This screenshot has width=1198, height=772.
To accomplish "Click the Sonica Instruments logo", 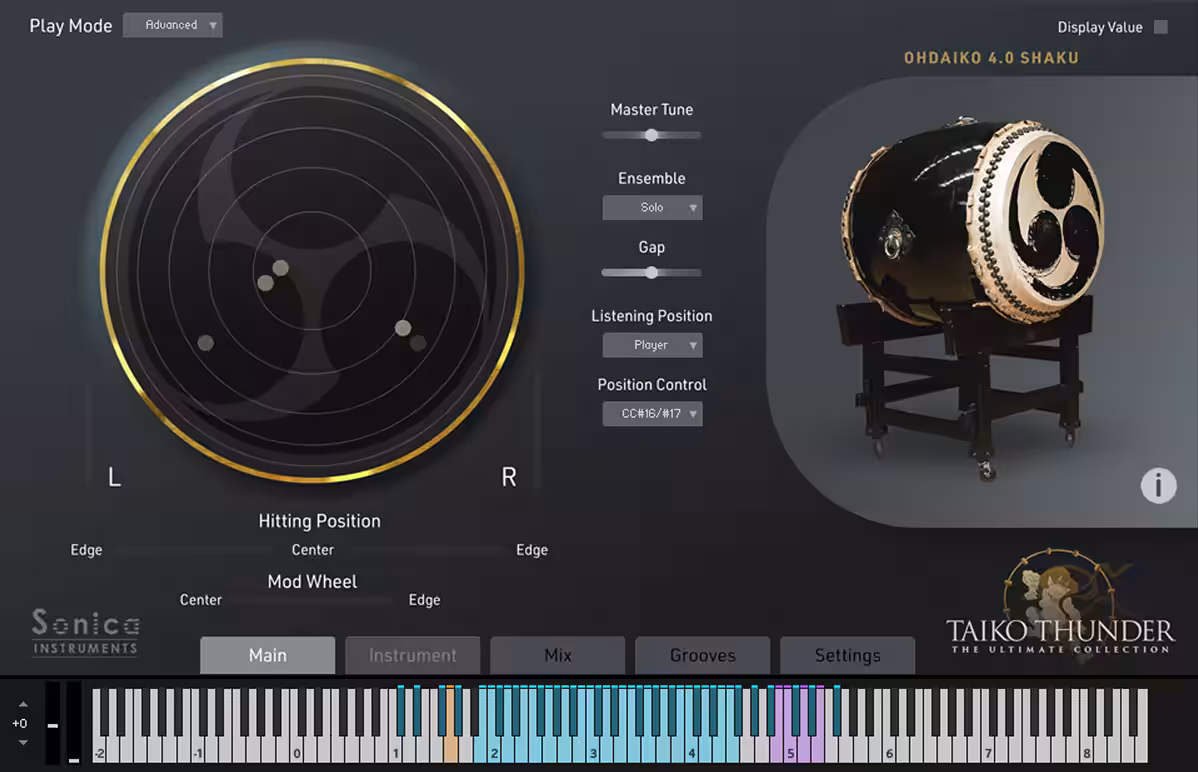I will coord(86,632).
